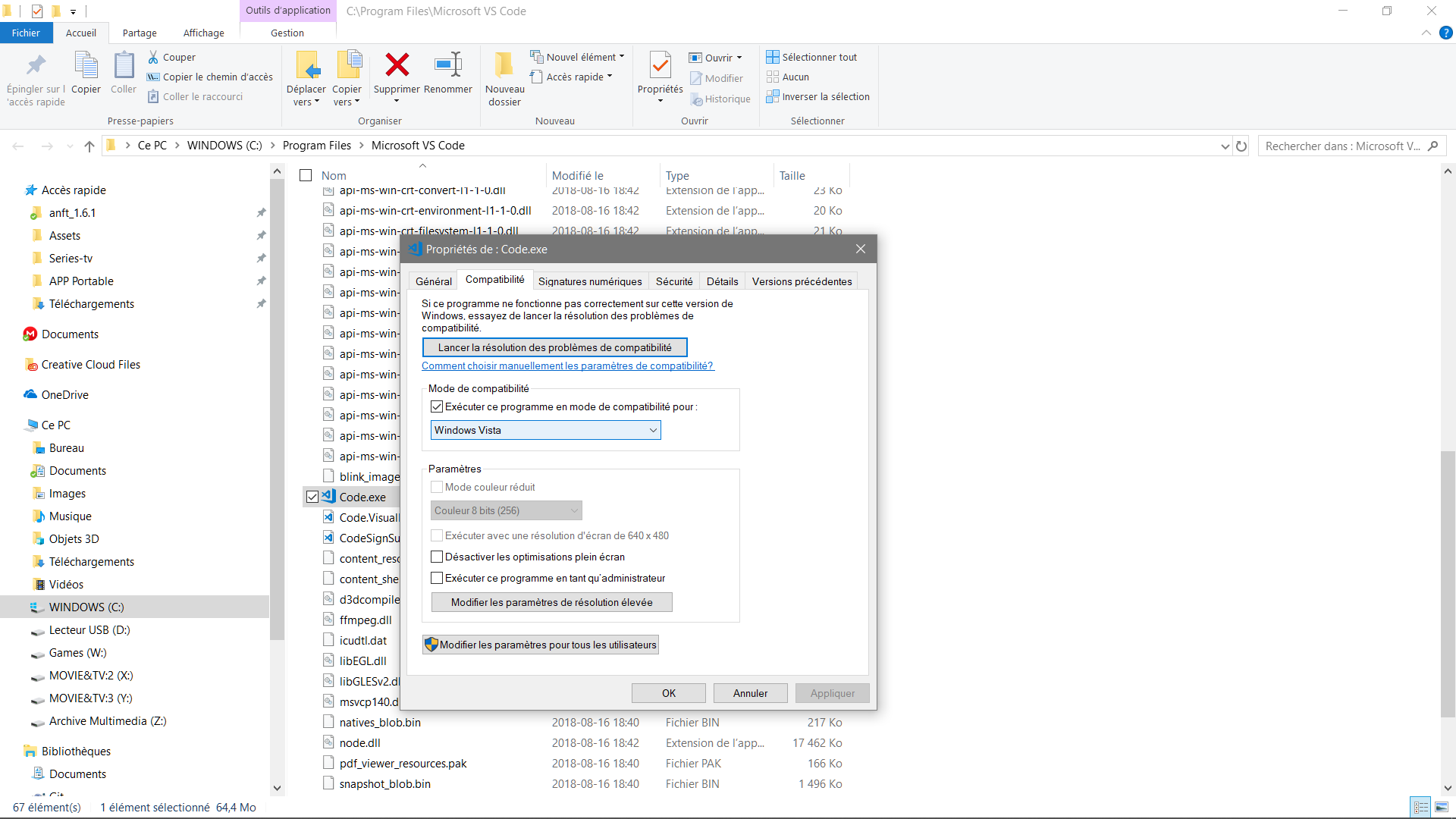Open the Affichage ribbon tab
1456x819 pixels.
(203, 33)
